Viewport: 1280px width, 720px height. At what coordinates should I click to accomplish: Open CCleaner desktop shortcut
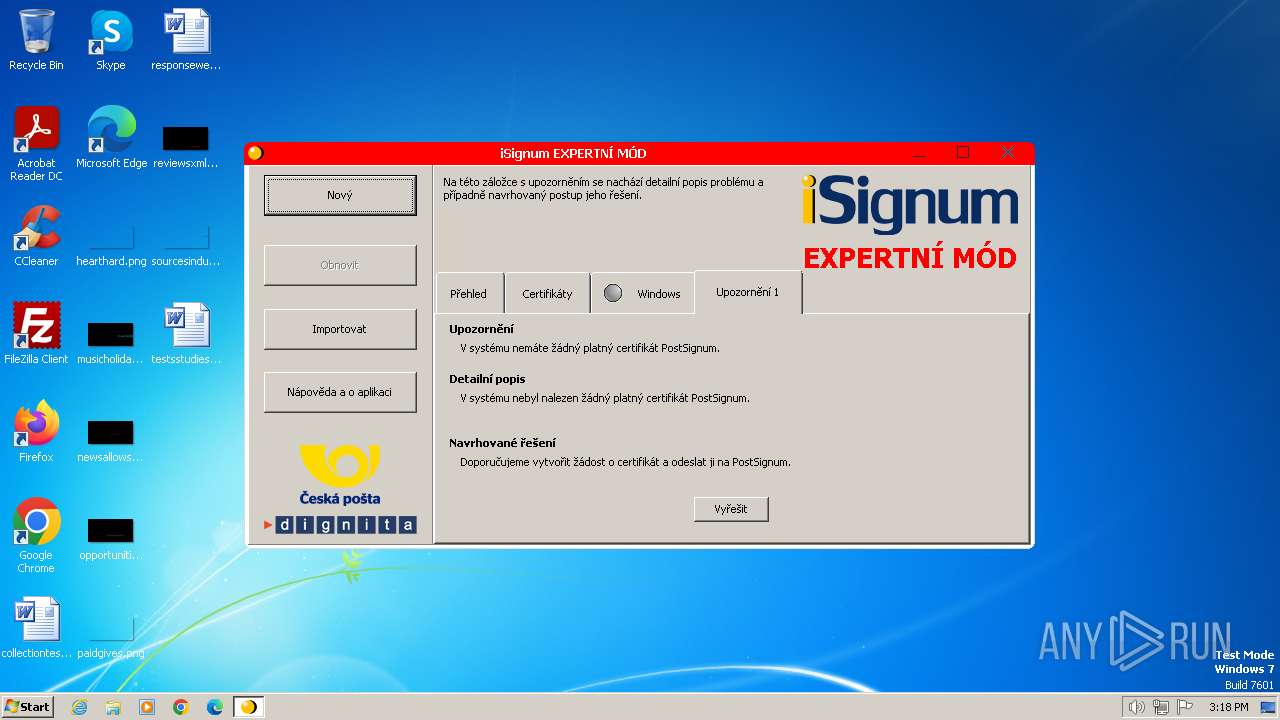(36, 236)
